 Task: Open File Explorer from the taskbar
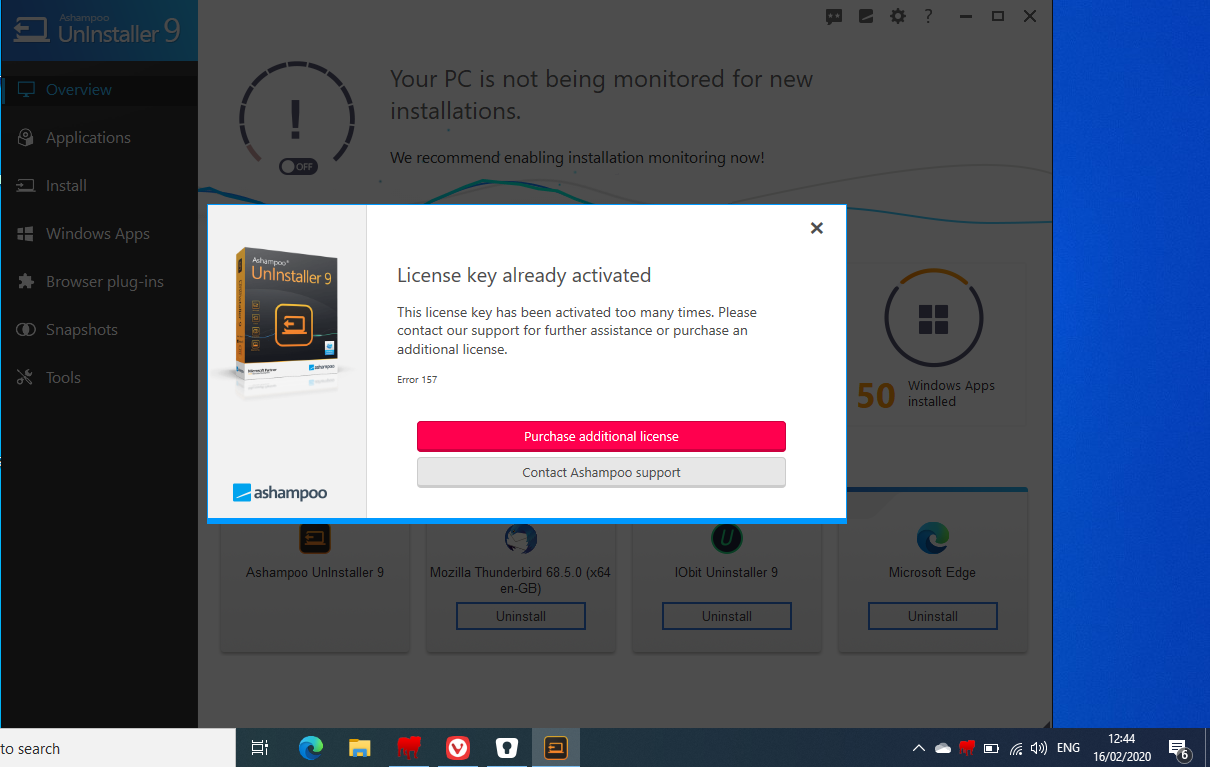[360, 747]
